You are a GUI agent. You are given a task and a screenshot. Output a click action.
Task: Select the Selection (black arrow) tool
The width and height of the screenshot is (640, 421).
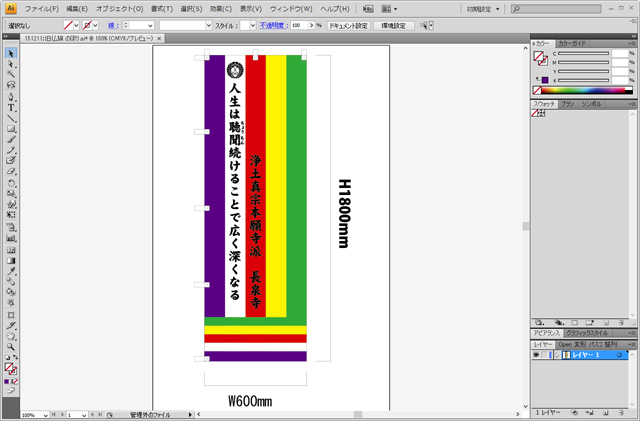[x=11, y=53]
